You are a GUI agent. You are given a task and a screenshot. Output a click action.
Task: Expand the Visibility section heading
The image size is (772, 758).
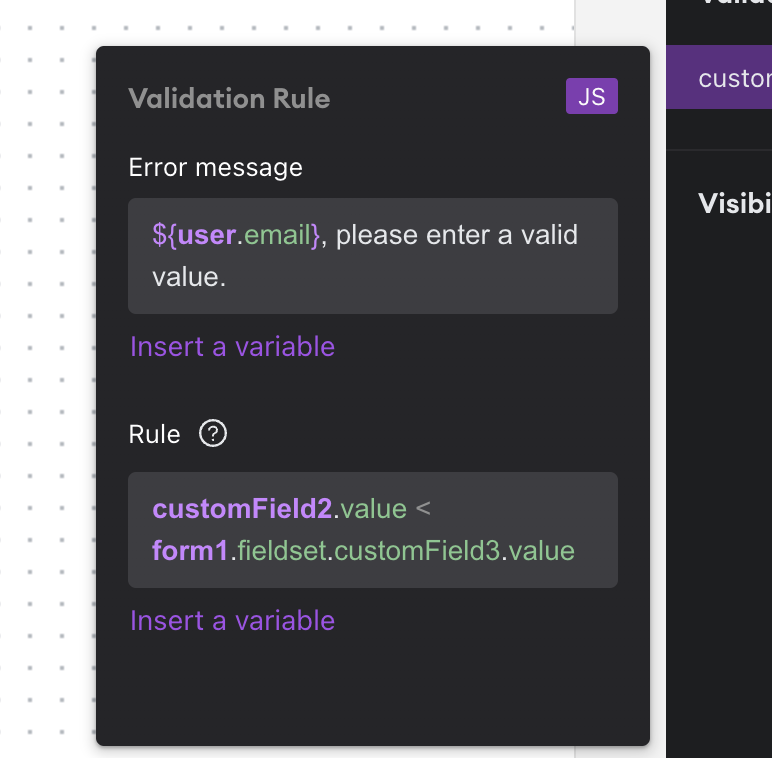pos(735,203)
